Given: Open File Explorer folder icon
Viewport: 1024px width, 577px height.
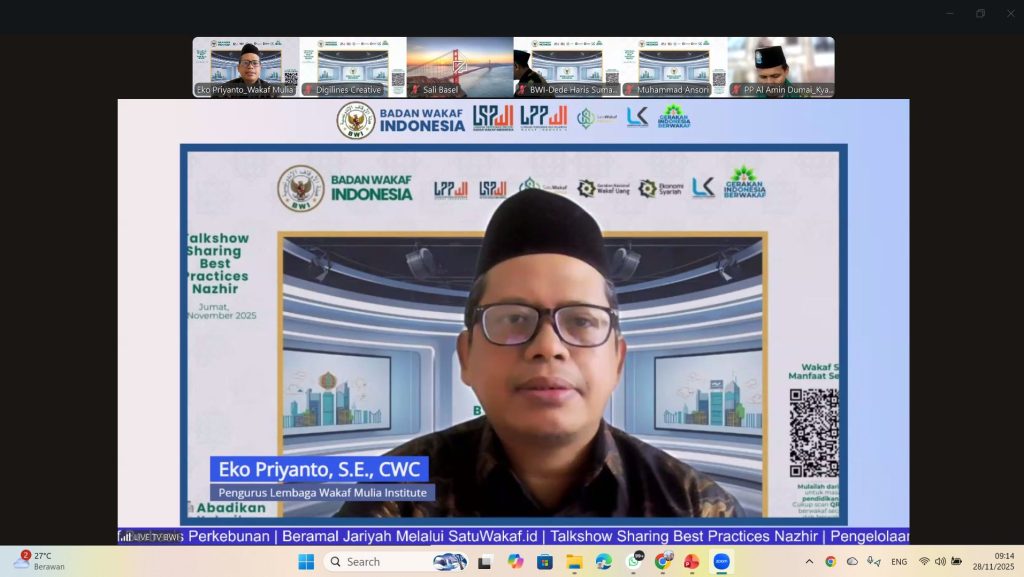Looking at the screenshot, I should pyautogui.click(x=575, y=562).
